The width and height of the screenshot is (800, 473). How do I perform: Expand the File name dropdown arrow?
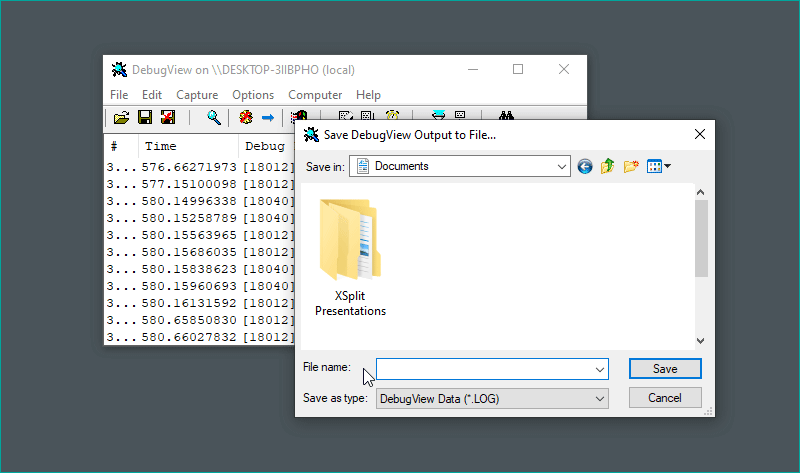click(x=600, y=369)
